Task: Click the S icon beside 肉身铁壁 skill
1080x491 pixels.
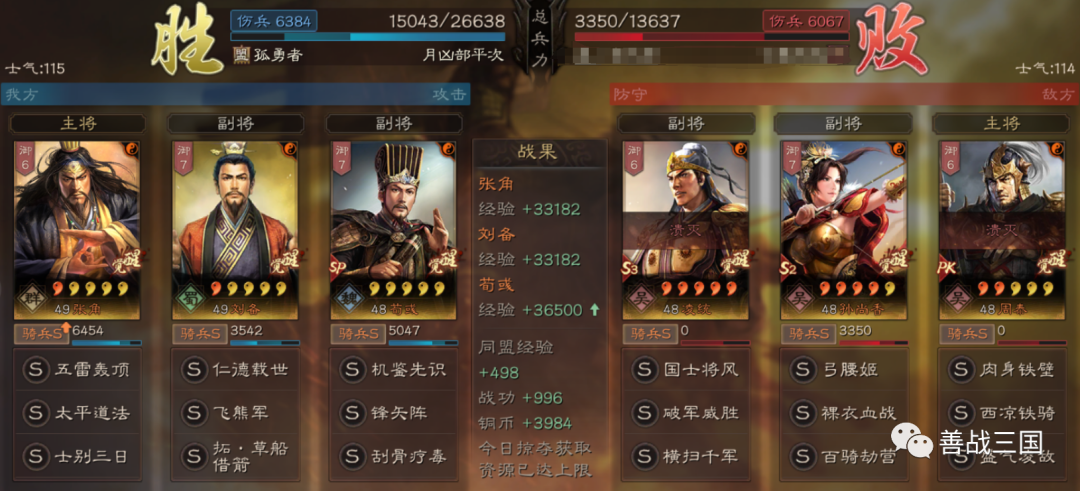Action: coord(961,370)
